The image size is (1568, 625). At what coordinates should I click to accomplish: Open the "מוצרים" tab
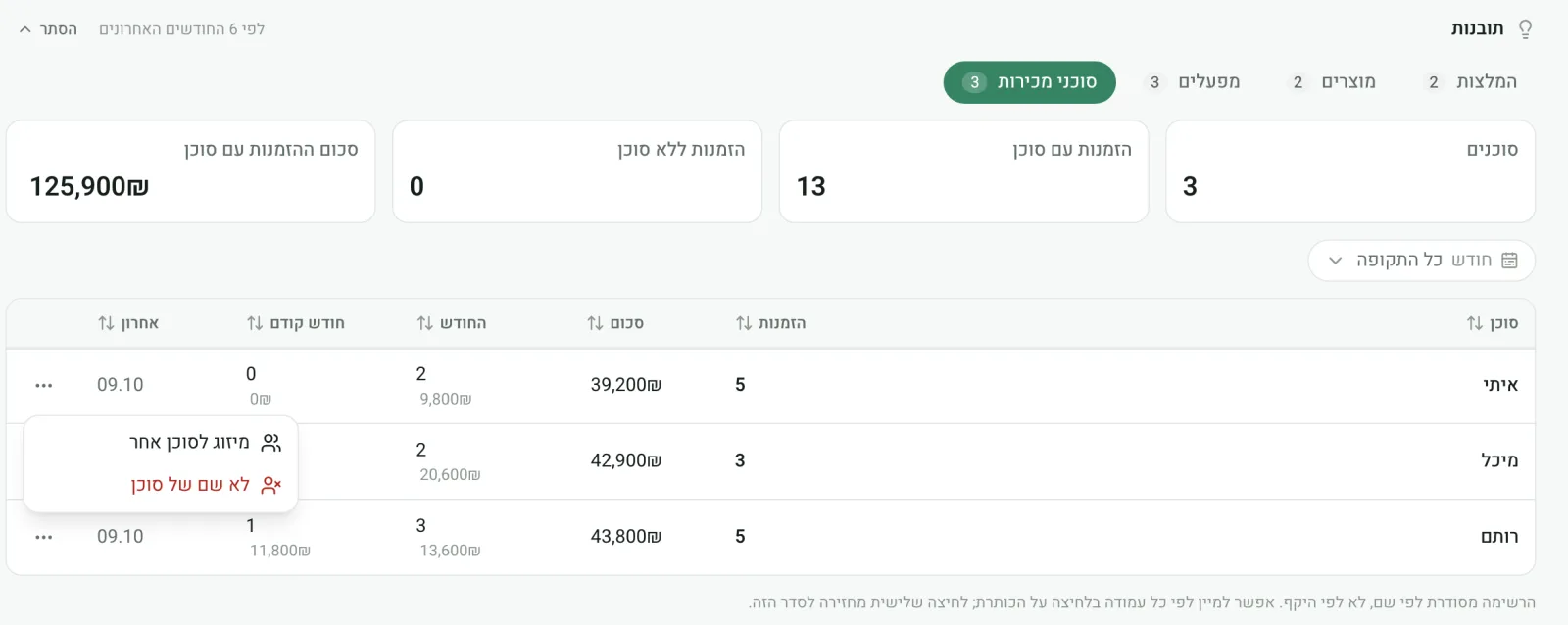(x=1335, y=82)
